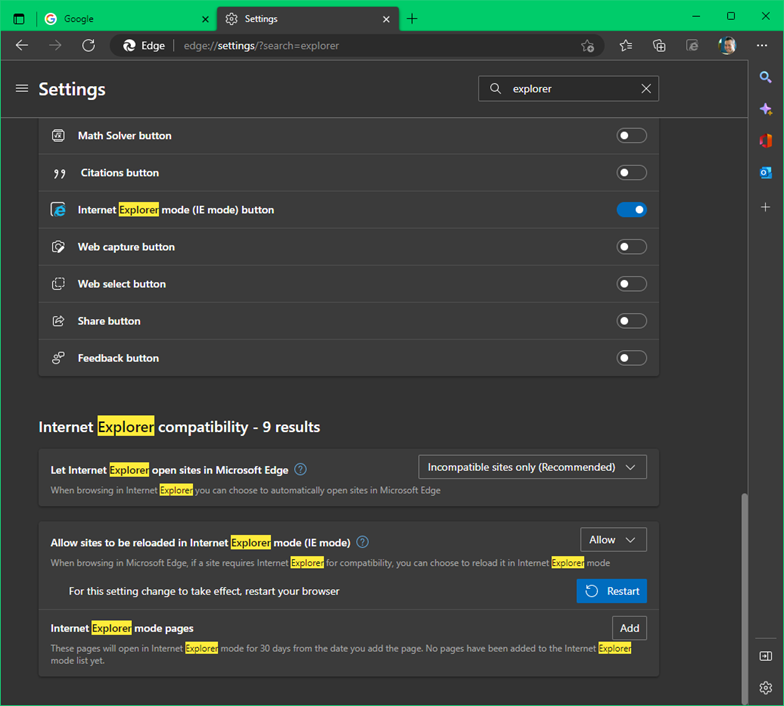
Task: Open Incompatible sites only (Recommended) dropdown
Action: tap(532, 467)
